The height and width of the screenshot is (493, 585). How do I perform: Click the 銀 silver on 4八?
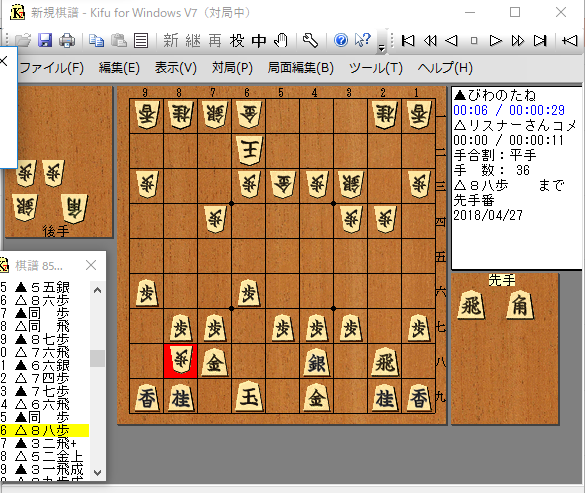coord(316,362)
